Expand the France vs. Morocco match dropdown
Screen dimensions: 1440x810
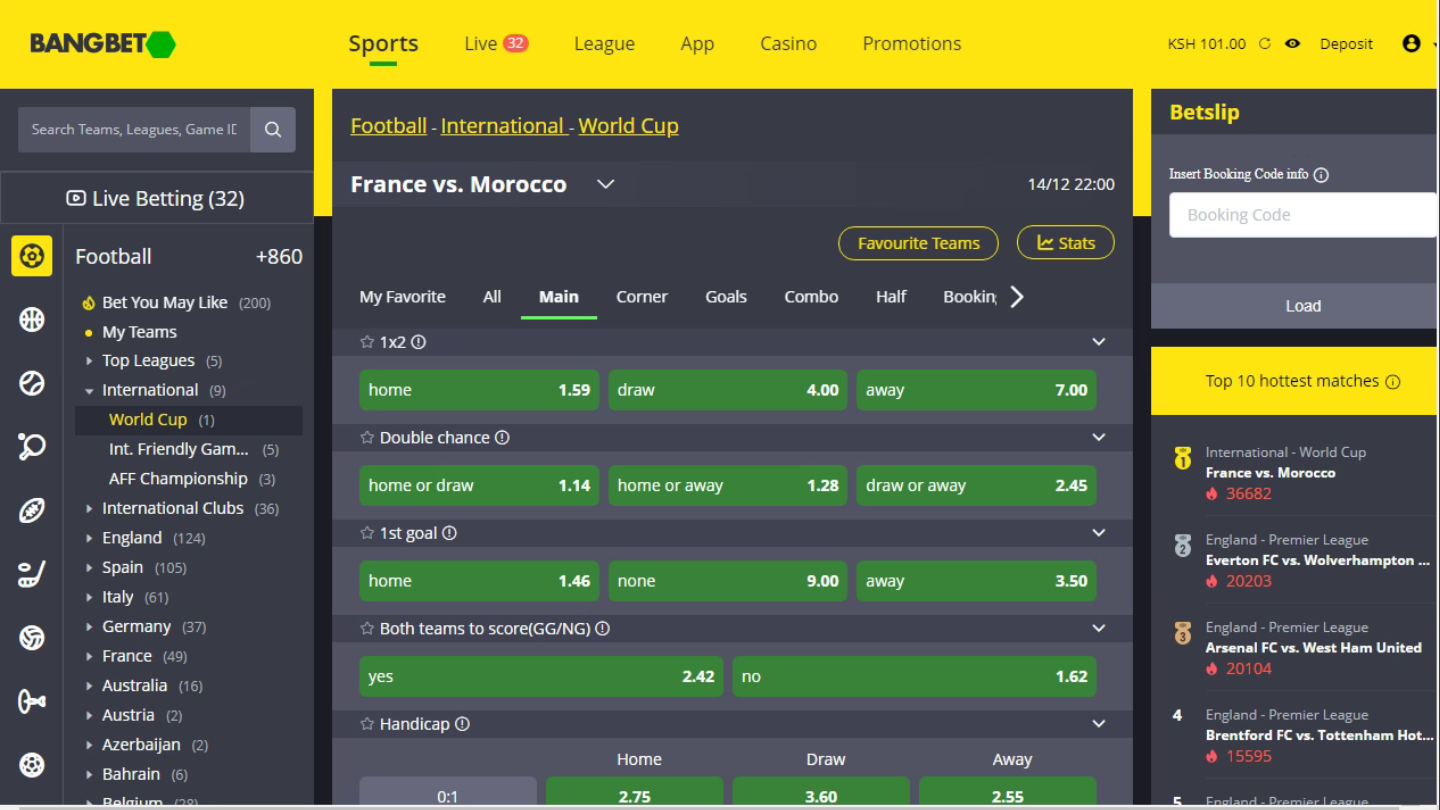[605, 184]
